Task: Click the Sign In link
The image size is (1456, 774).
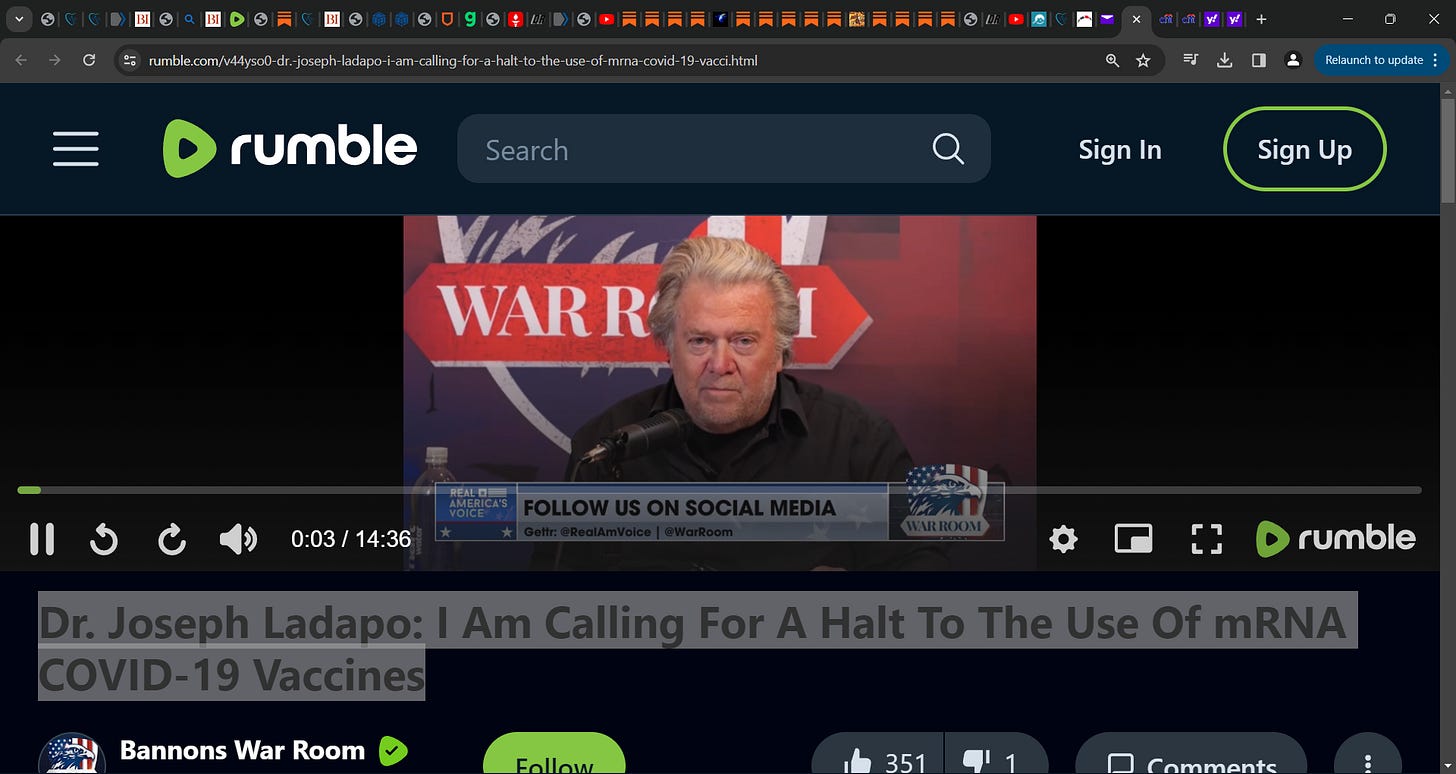Action: (1120, 150)
